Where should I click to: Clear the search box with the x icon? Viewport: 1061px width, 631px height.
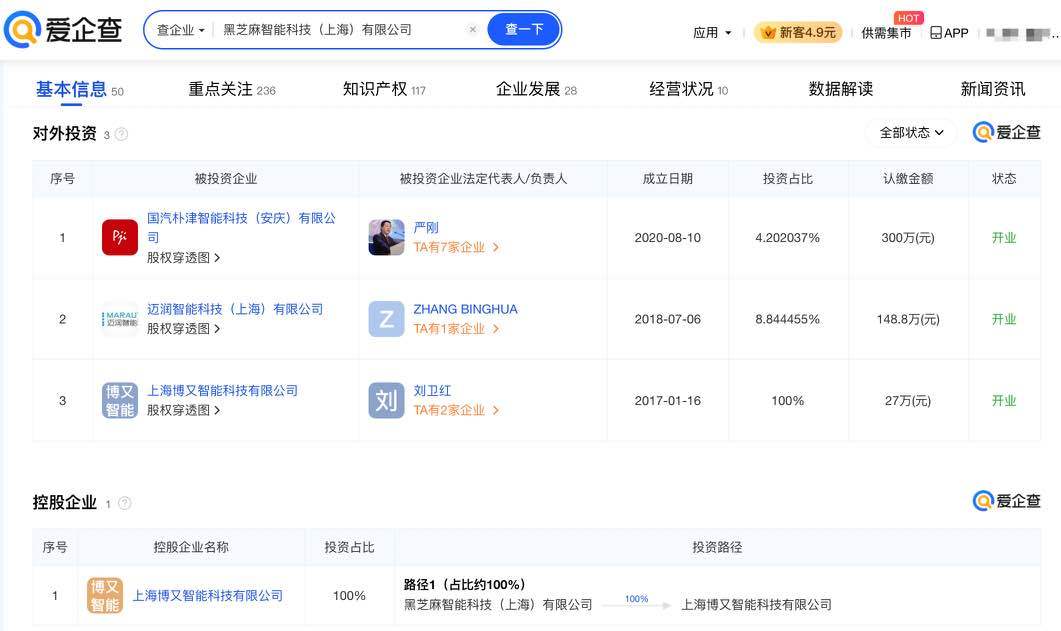point(473,30)
